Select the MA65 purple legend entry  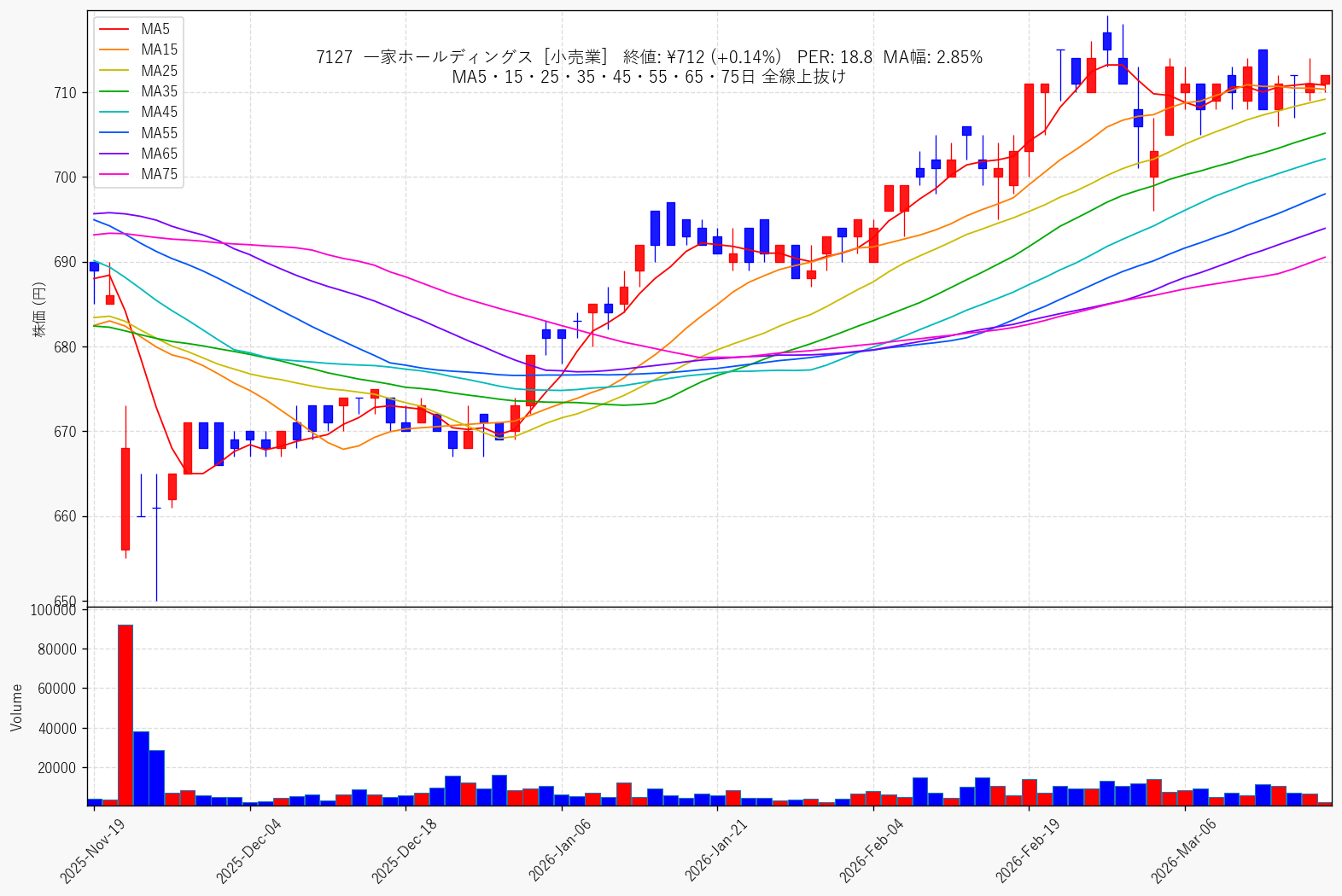click(138, 154)
